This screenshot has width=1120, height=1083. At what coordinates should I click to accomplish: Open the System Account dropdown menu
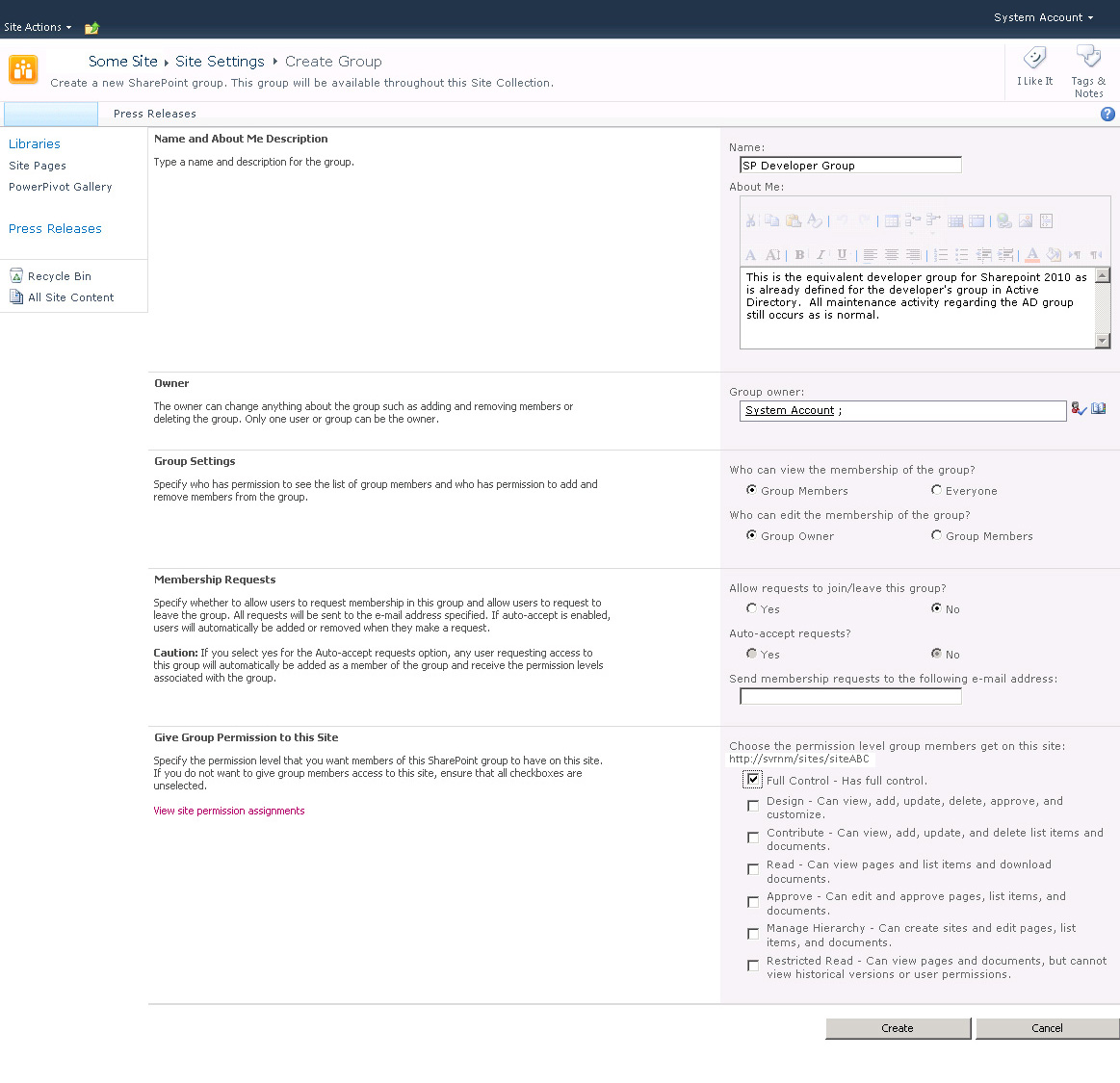(1043, 17)
